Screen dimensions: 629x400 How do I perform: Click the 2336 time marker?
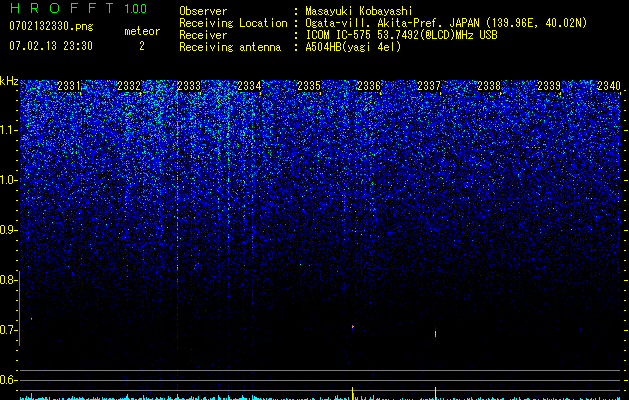tap(369, 86)
